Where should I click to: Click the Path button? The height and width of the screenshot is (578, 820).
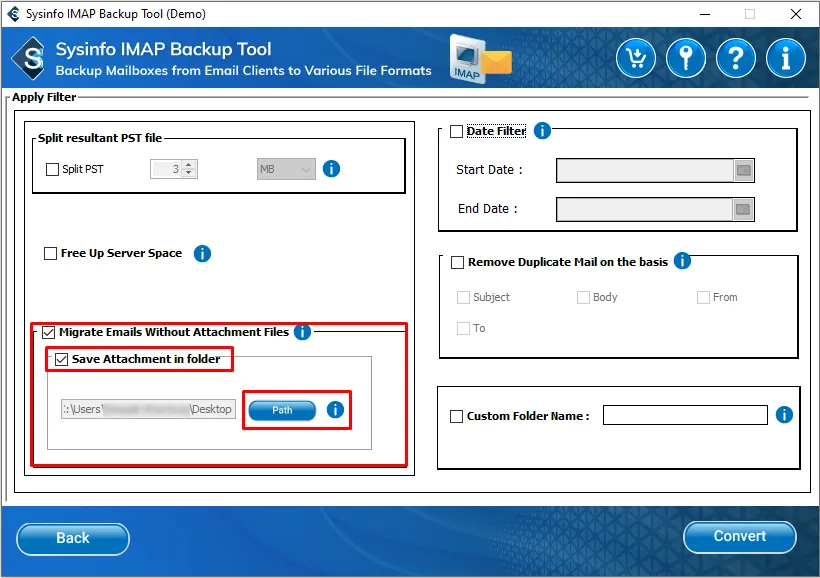(x=282, y=410)
